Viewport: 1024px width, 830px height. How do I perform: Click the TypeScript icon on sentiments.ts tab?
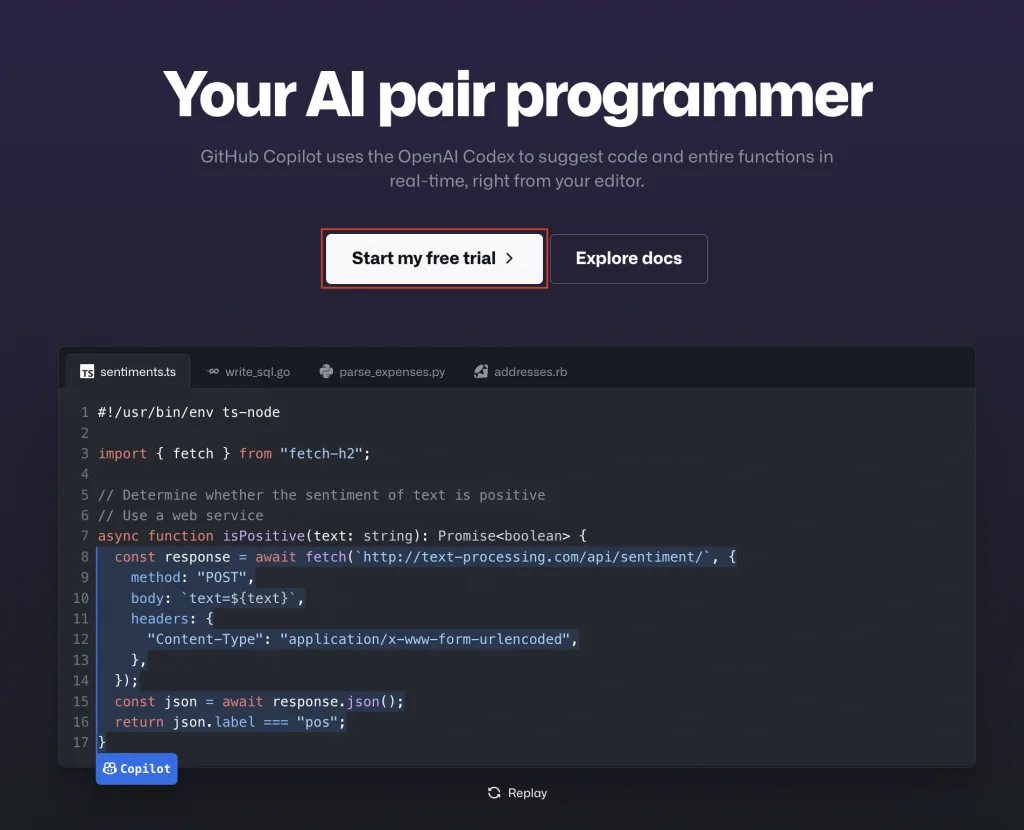point(87,372)
